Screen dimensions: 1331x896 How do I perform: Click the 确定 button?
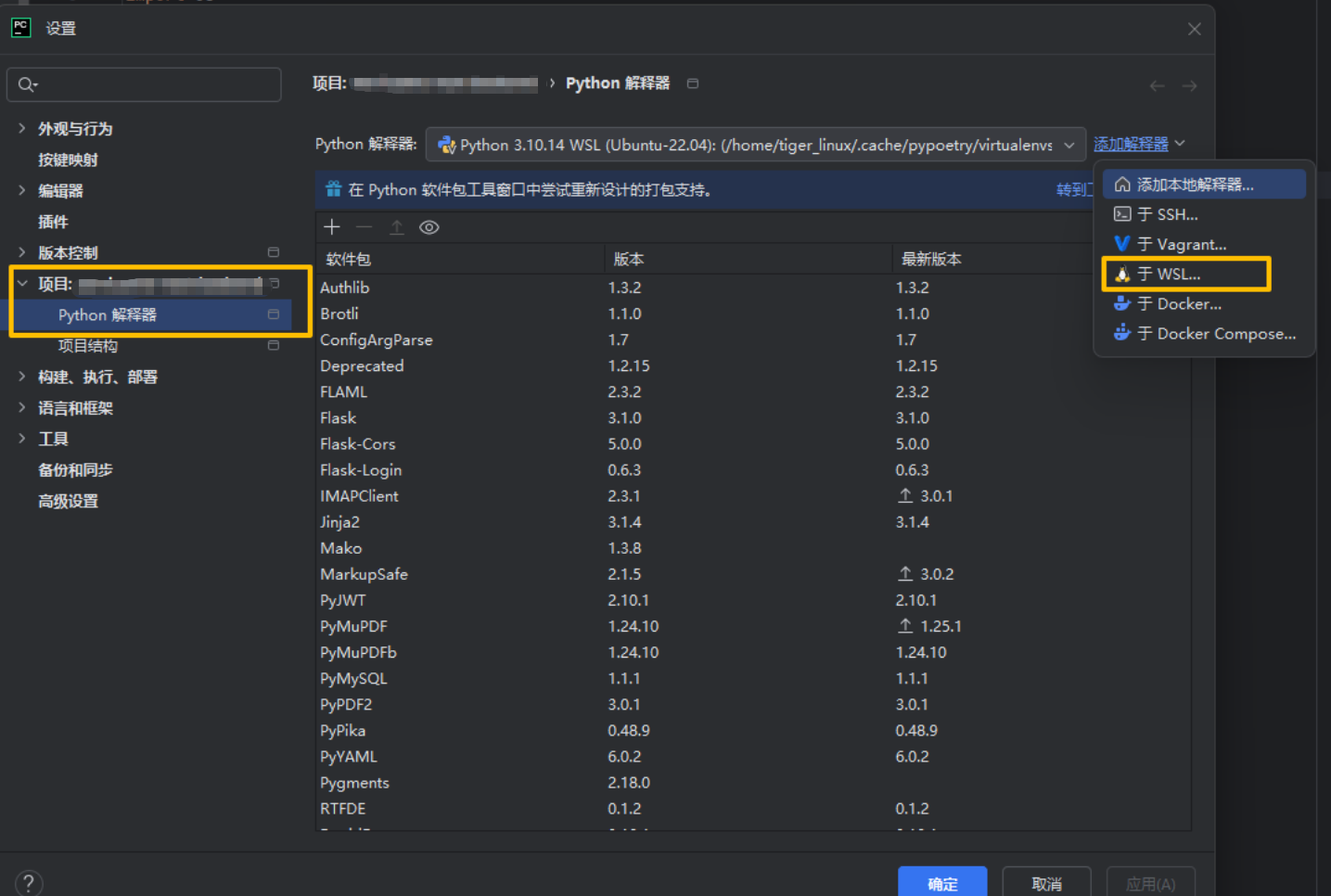pyautogui.click(x=941, y=883)
